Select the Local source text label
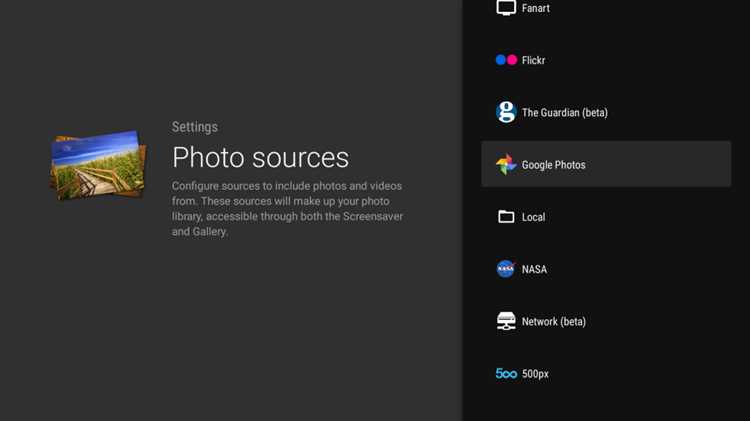The image size is (750, 421). pos(533,217)
